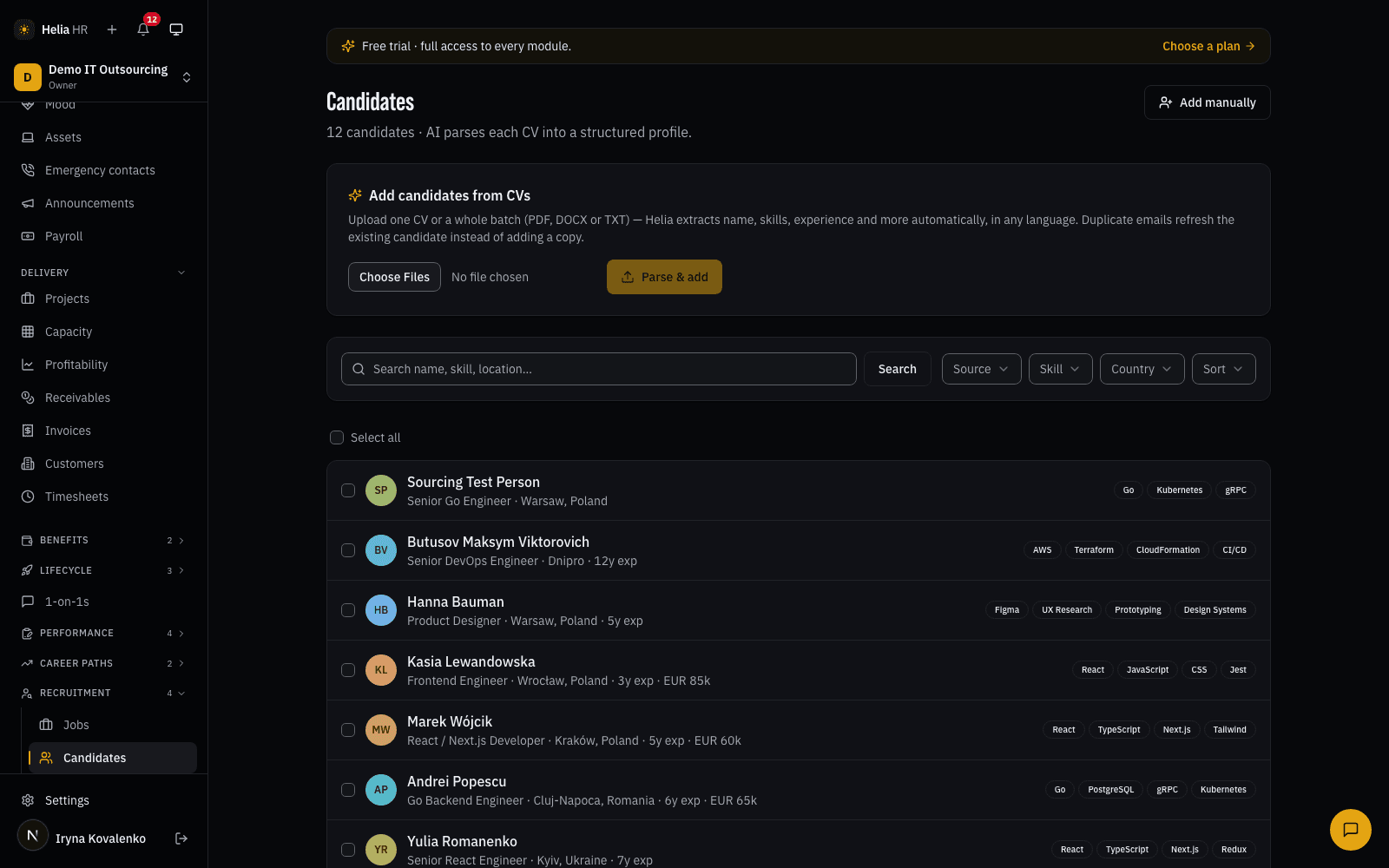Viewport: 1389px width, 868px height.
Task: Open Settings in the sidebar
Action: pos(103,800)
